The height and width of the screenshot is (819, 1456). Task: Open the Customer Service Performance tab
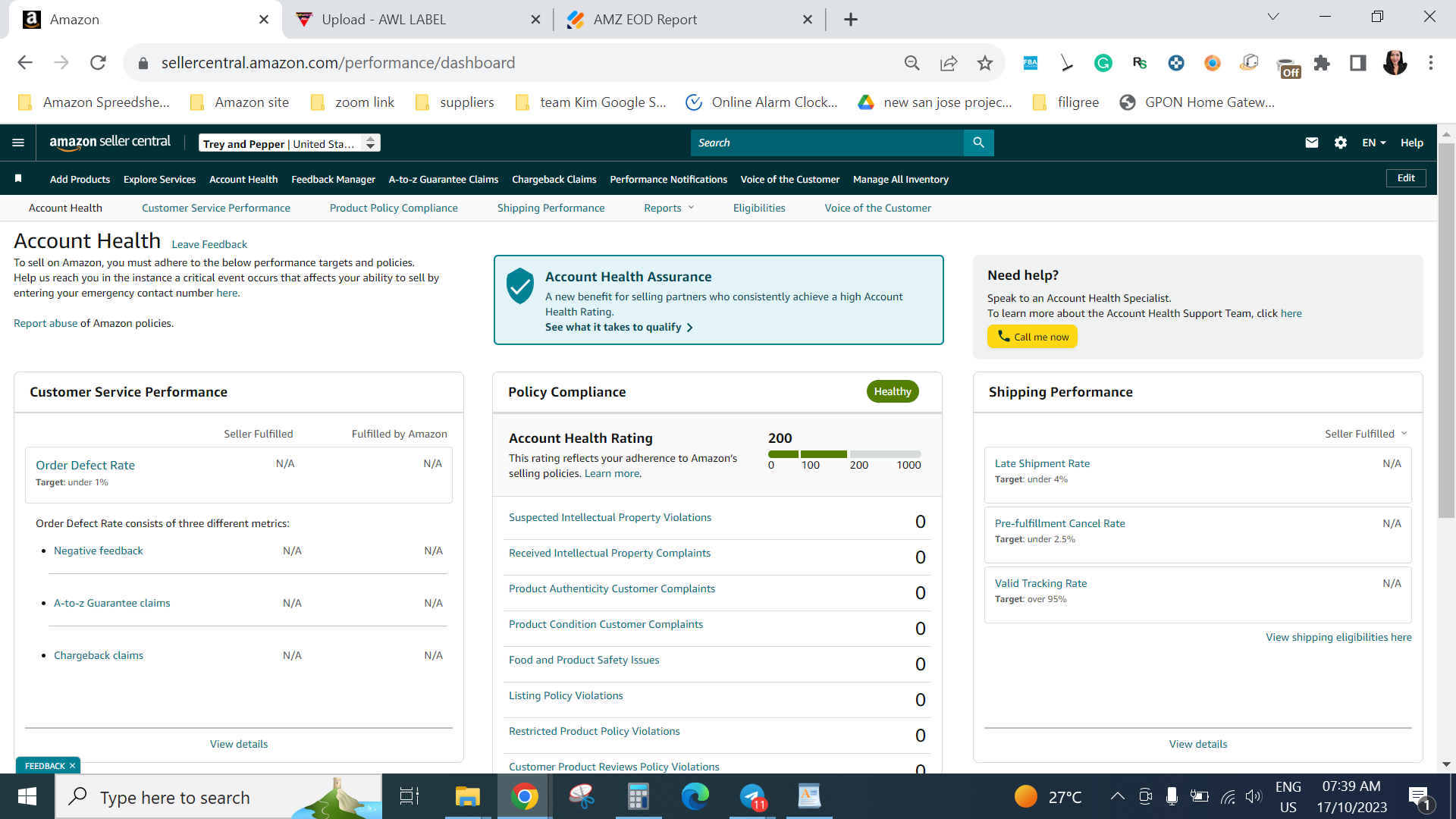(x=216, y=208)
